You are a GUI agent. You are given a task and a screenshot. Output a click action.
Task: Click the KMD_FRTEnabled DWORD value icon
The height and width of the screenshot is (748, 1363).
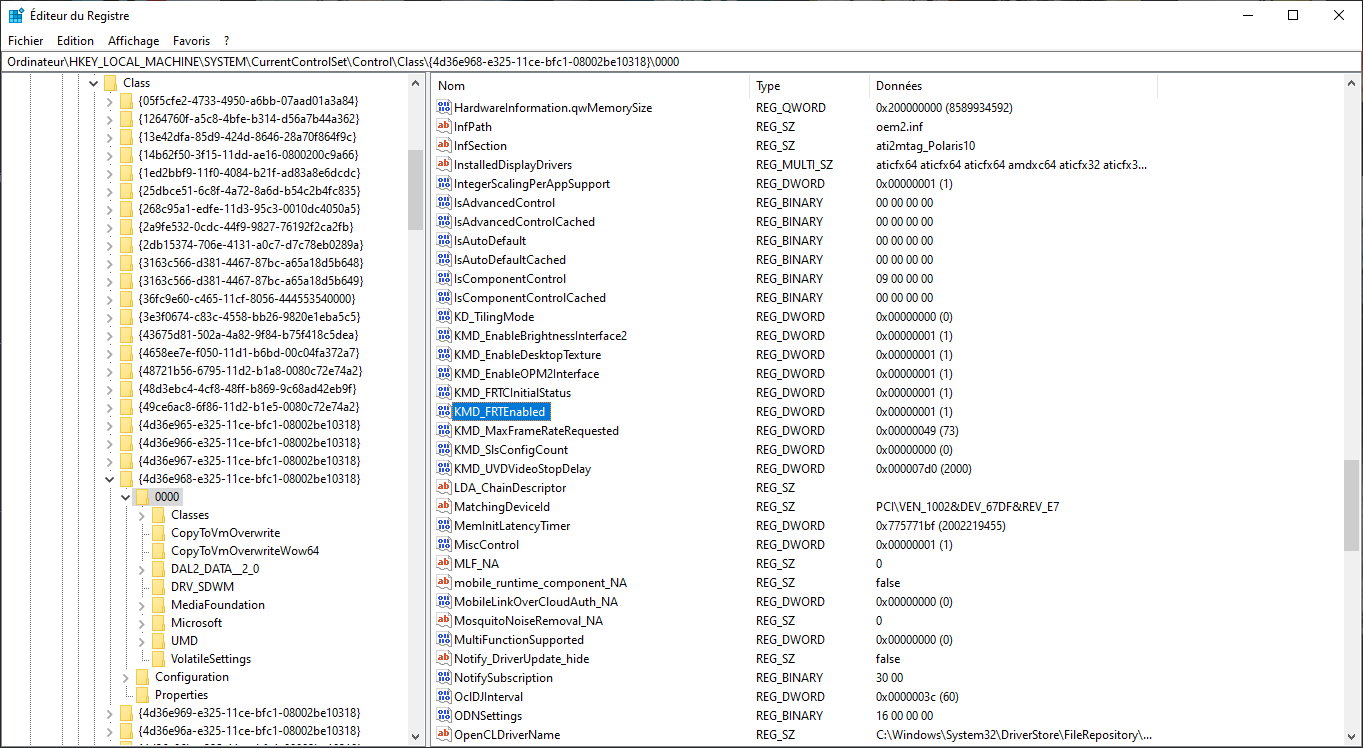click(445, 412)
